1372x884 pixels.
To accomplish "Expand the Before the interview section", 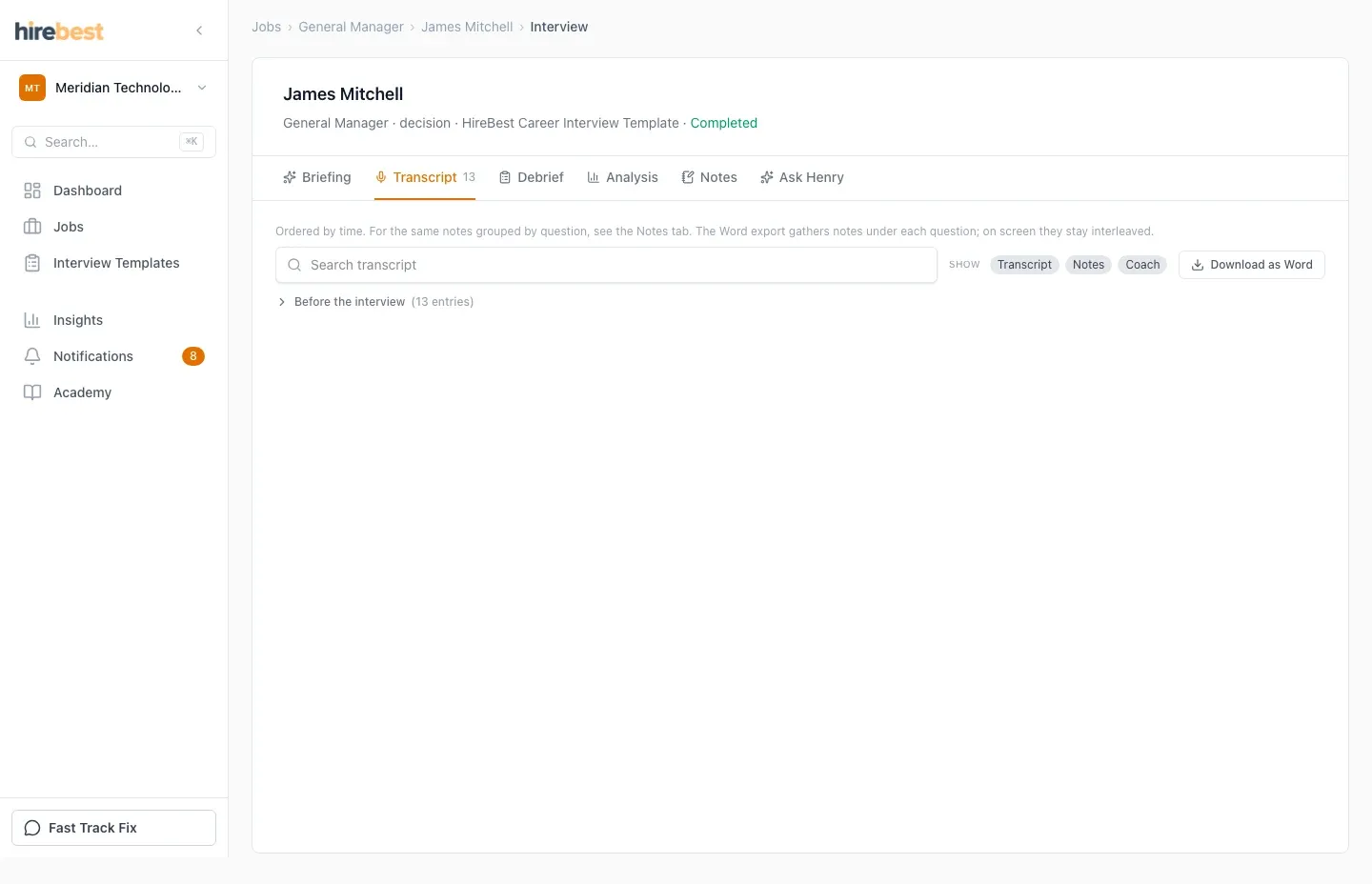I will point(375,302).
